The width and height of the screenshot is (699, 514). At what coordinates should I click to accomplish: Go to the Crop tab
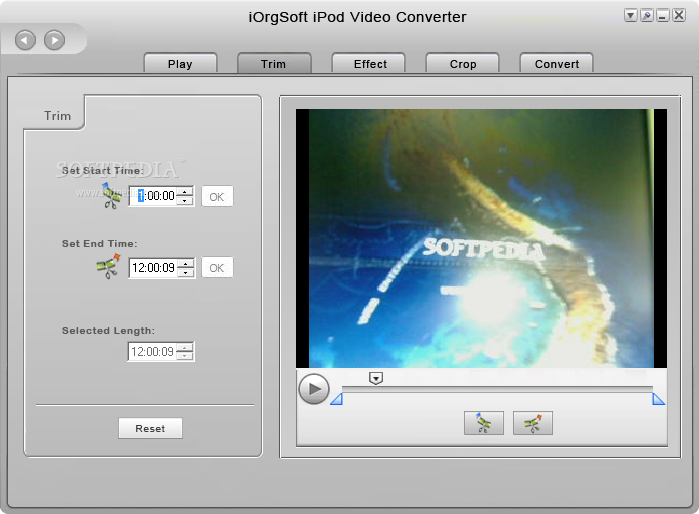tap(463, 64)
